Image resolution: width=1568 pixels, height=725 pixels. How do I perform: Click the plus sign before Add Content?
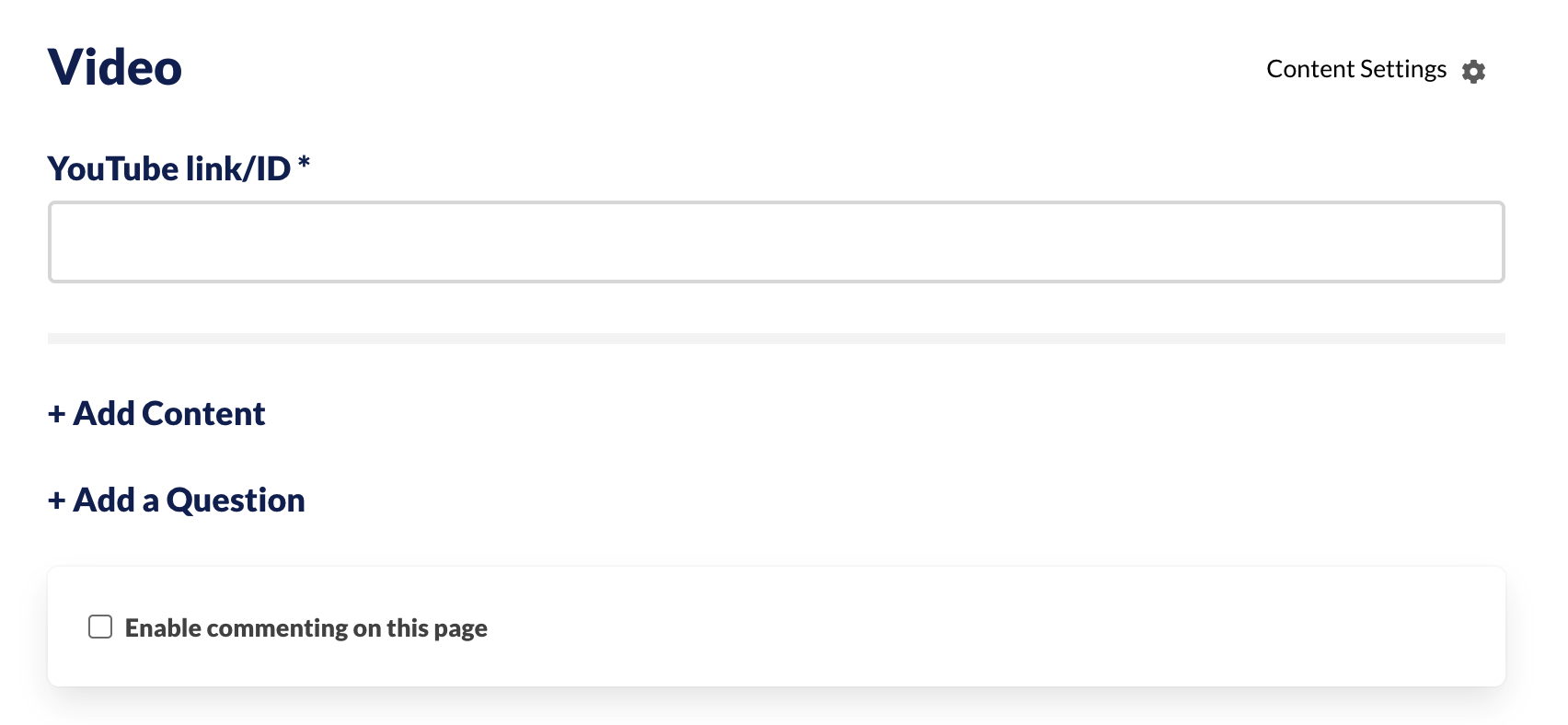[x=57, y=414]
